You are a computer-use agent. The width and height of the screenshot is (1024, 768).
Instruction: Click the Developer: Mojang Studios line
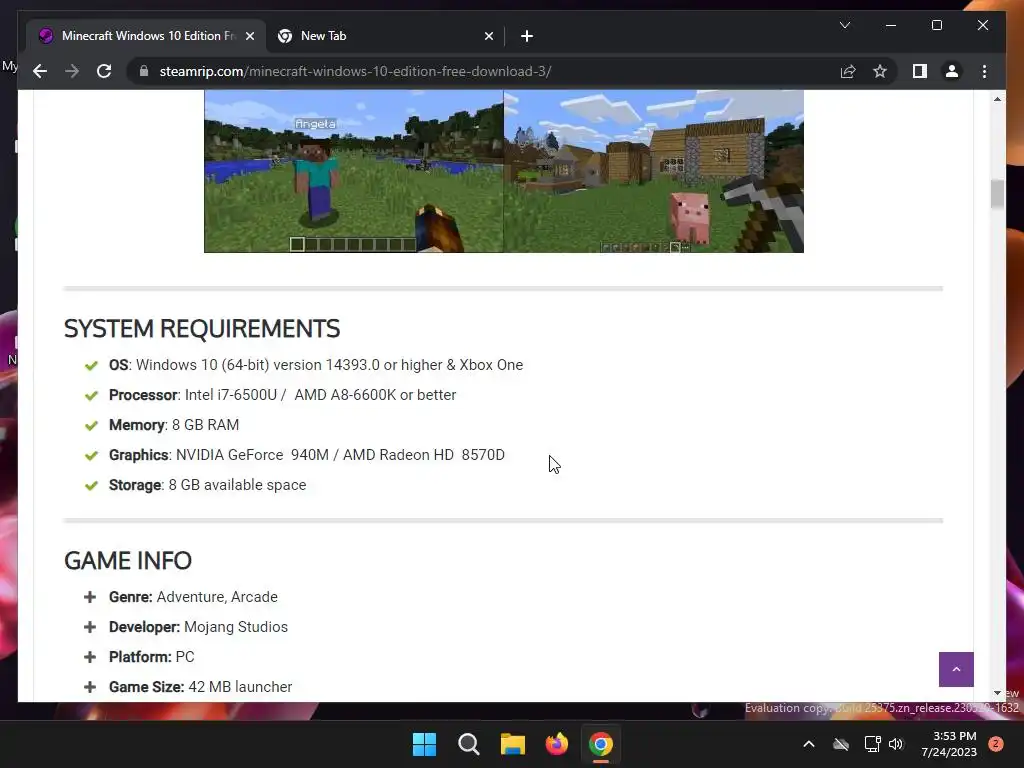click(199, 627)
